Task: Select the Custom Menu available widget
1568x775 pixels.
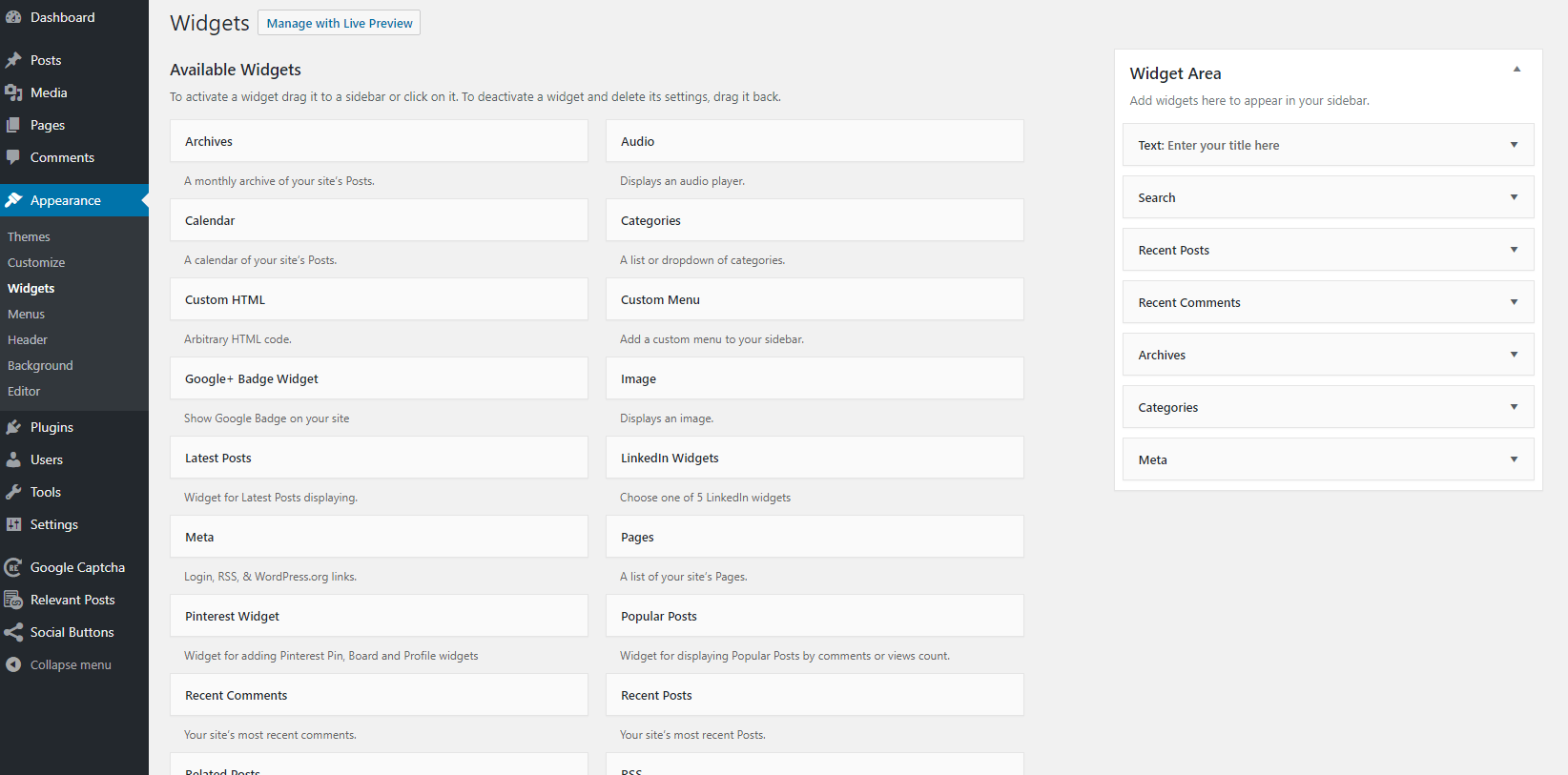Action: (x=815, y=299)
